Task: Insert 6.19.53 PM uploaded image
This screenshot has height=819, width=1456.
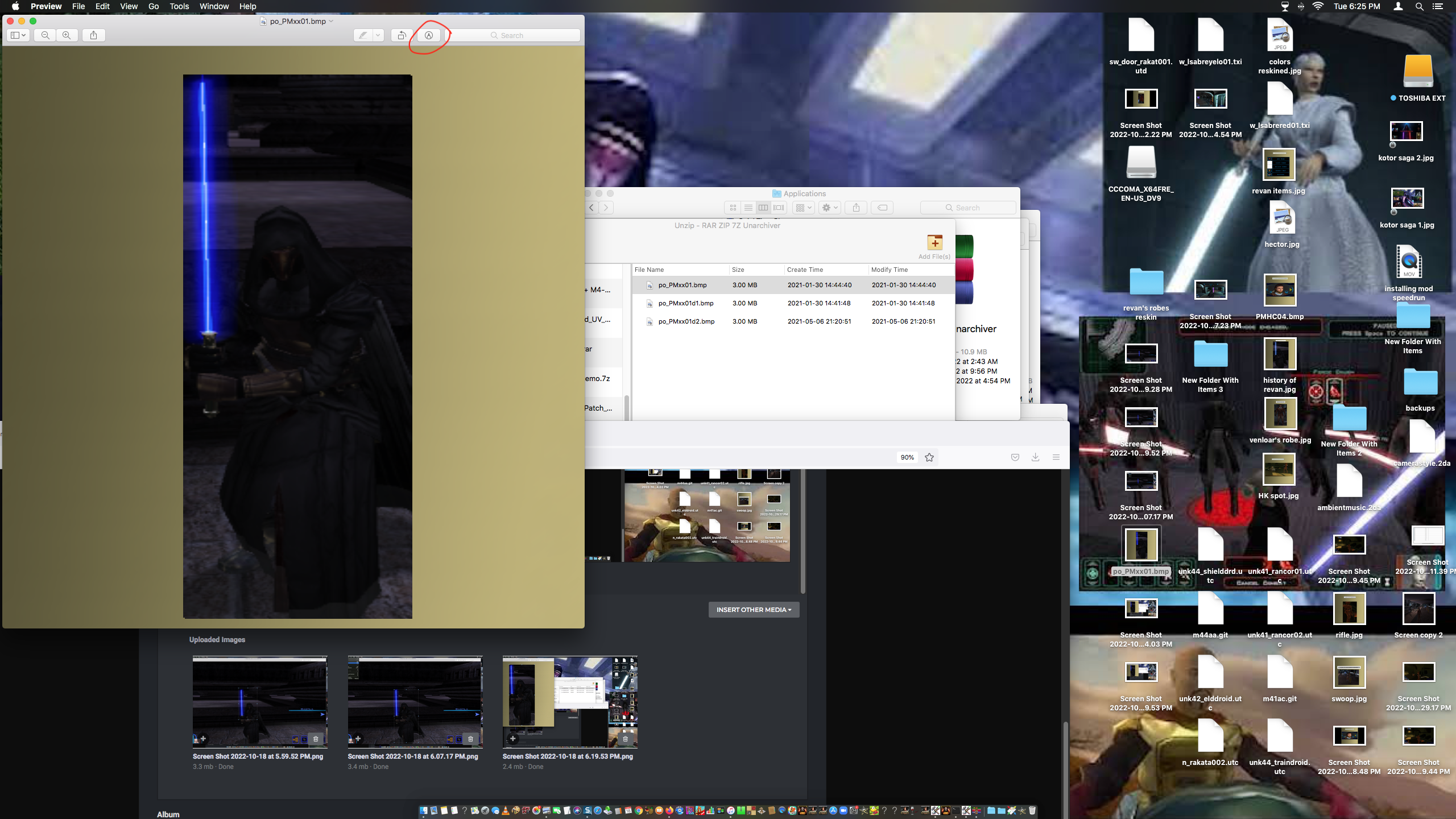Action: (x=513, y=739)
